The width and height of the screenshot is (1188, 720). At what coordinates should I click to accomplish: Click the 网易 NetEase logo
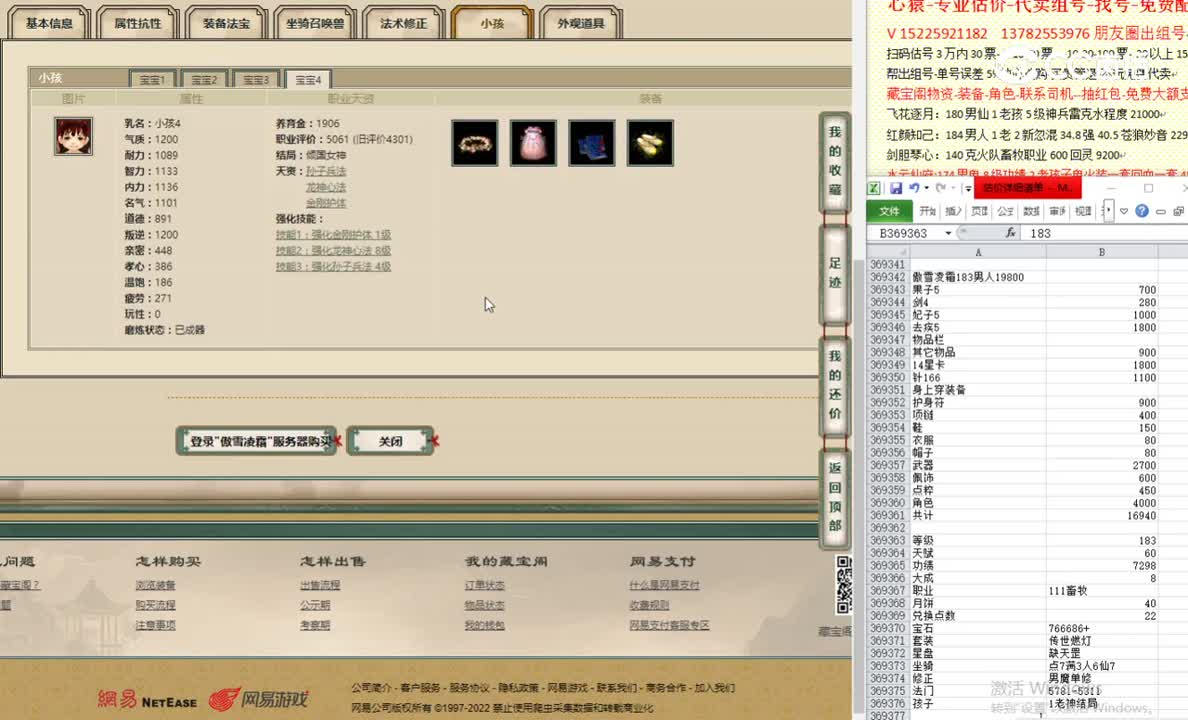pos(147,701)
